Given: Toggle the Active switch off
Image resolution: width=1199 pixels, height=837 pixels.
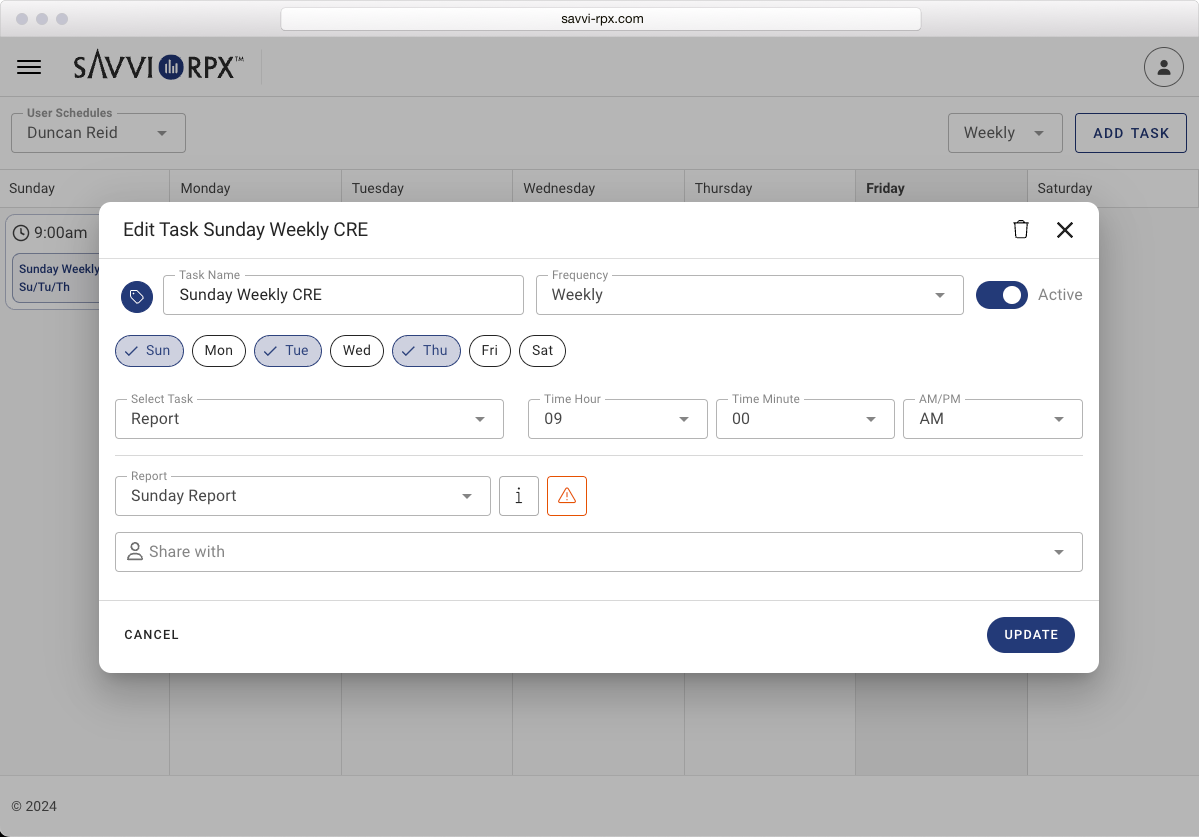Looking at the screenshot, I should tap(1001, 295).
